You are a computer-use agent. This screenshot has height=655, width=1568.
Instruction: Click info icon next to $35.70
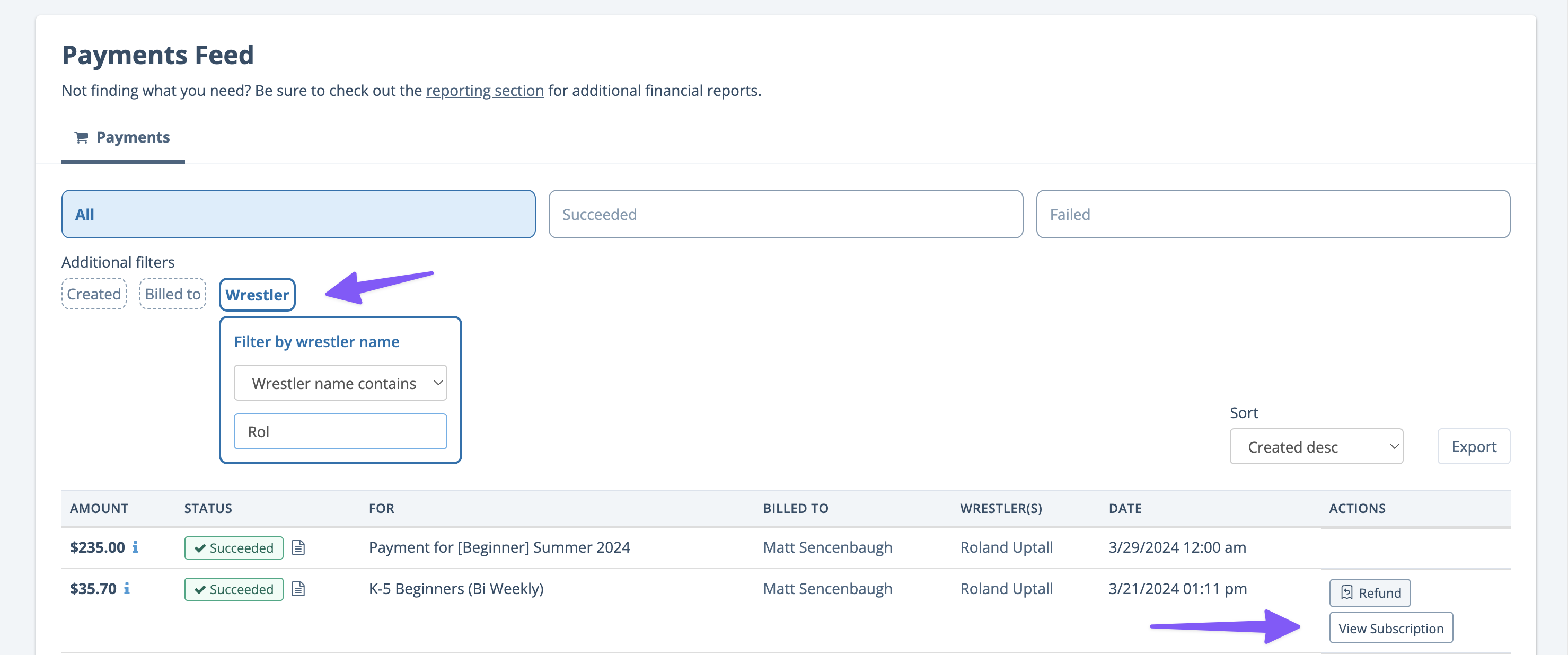[127, 588]
